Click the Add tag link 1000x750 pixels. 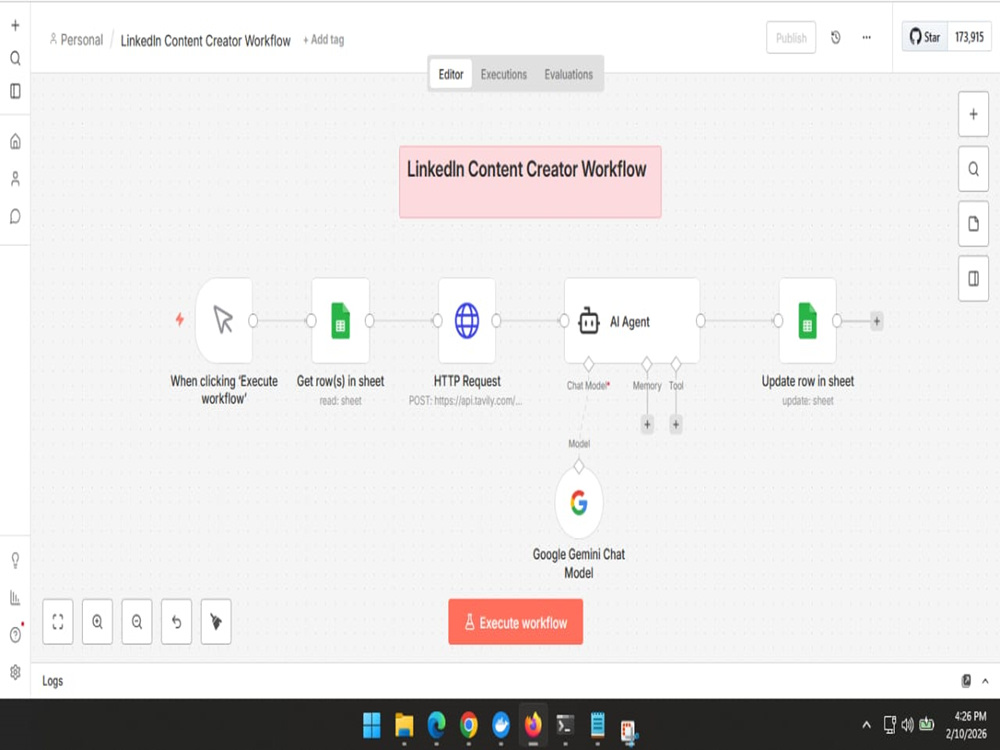pyautogui.click(x=323, y=40)
